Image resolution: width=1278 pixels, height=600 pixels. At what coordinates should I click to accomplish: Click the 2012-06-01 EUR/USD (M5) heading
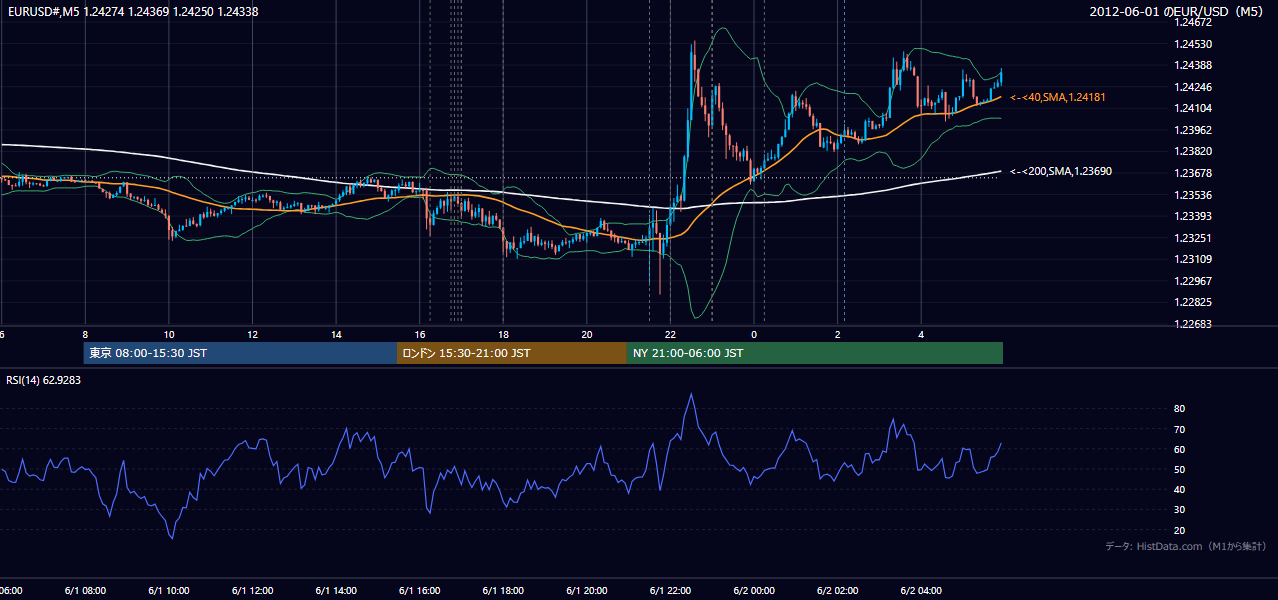[x=1177, y=11]
